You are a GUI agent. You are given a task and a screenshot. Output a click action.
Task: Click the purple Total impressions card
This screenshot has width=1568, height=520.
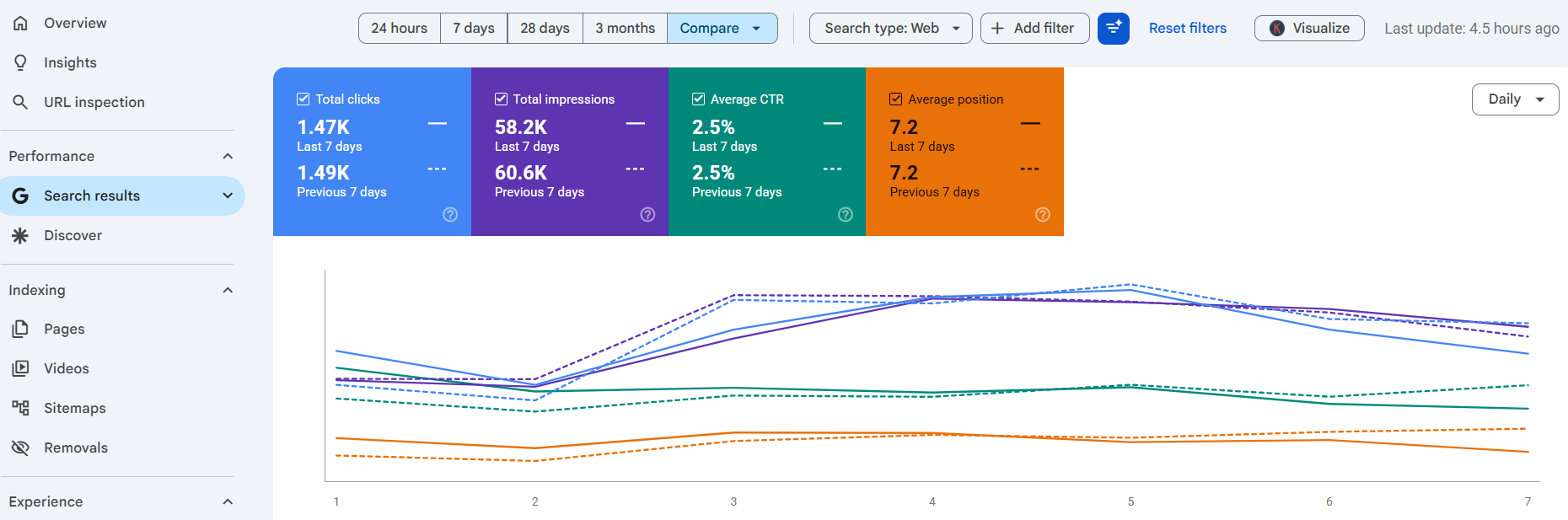pyautogui.click(x=570, y=152)
